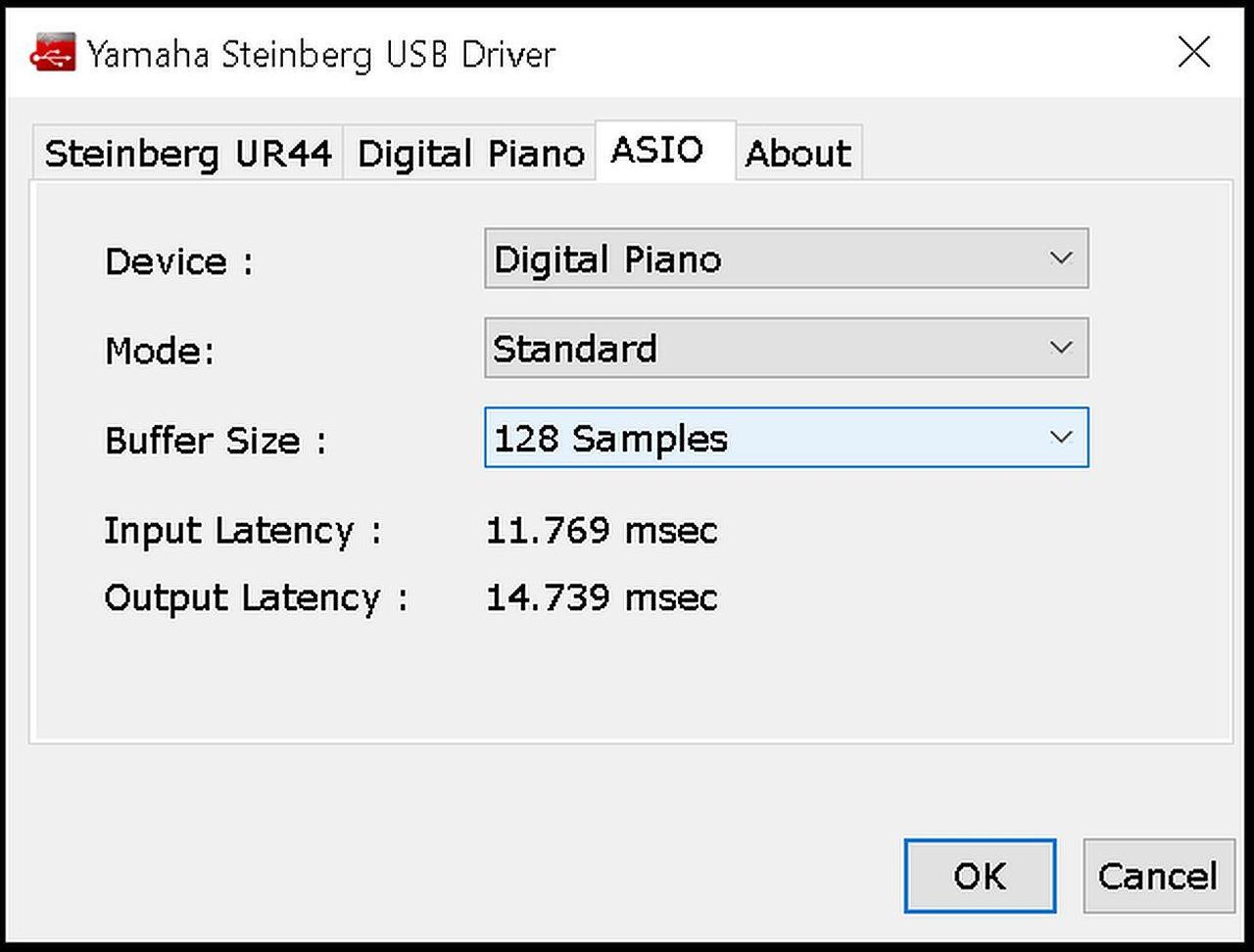Image resolution: width=1254 pixels, height=952 pixels.
Task: Go to the About tab
Action: click(x=797, y=154)
